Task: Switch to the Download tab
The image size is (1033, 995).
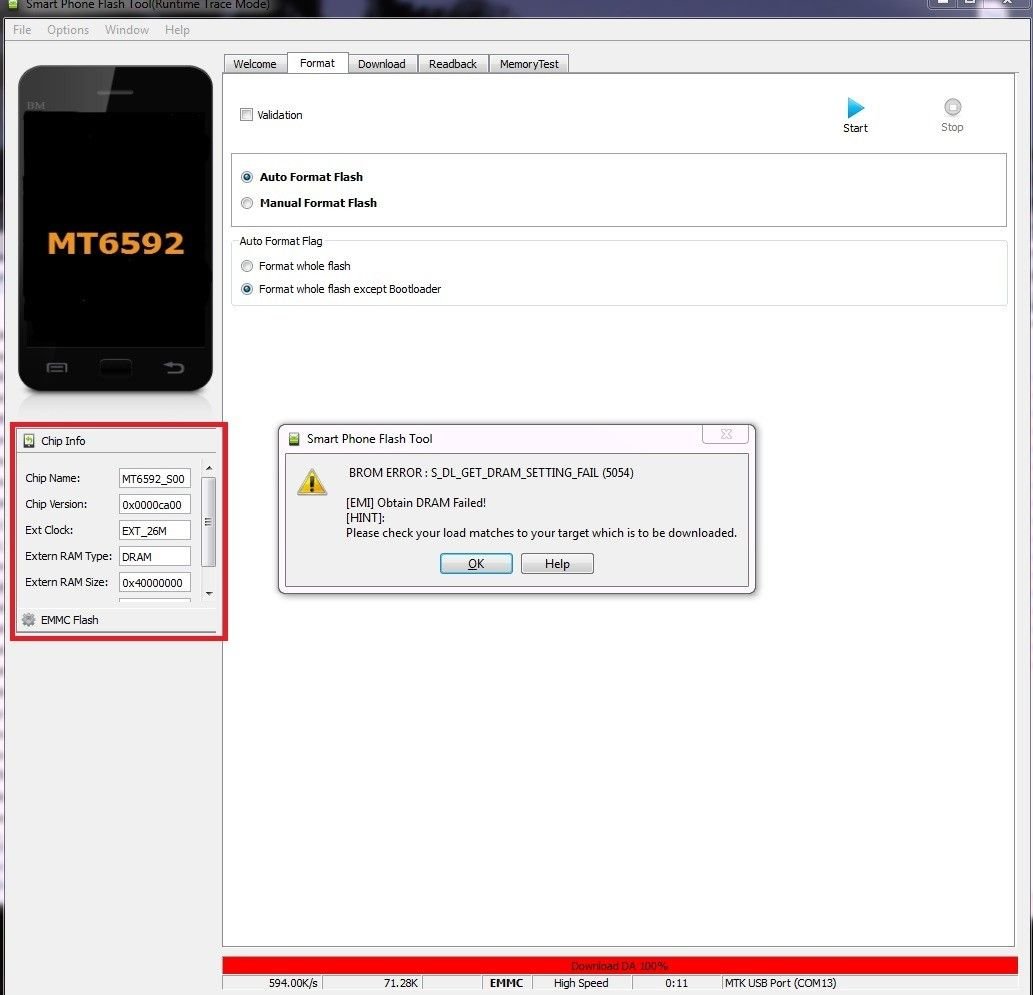Action: coord(382,64)
